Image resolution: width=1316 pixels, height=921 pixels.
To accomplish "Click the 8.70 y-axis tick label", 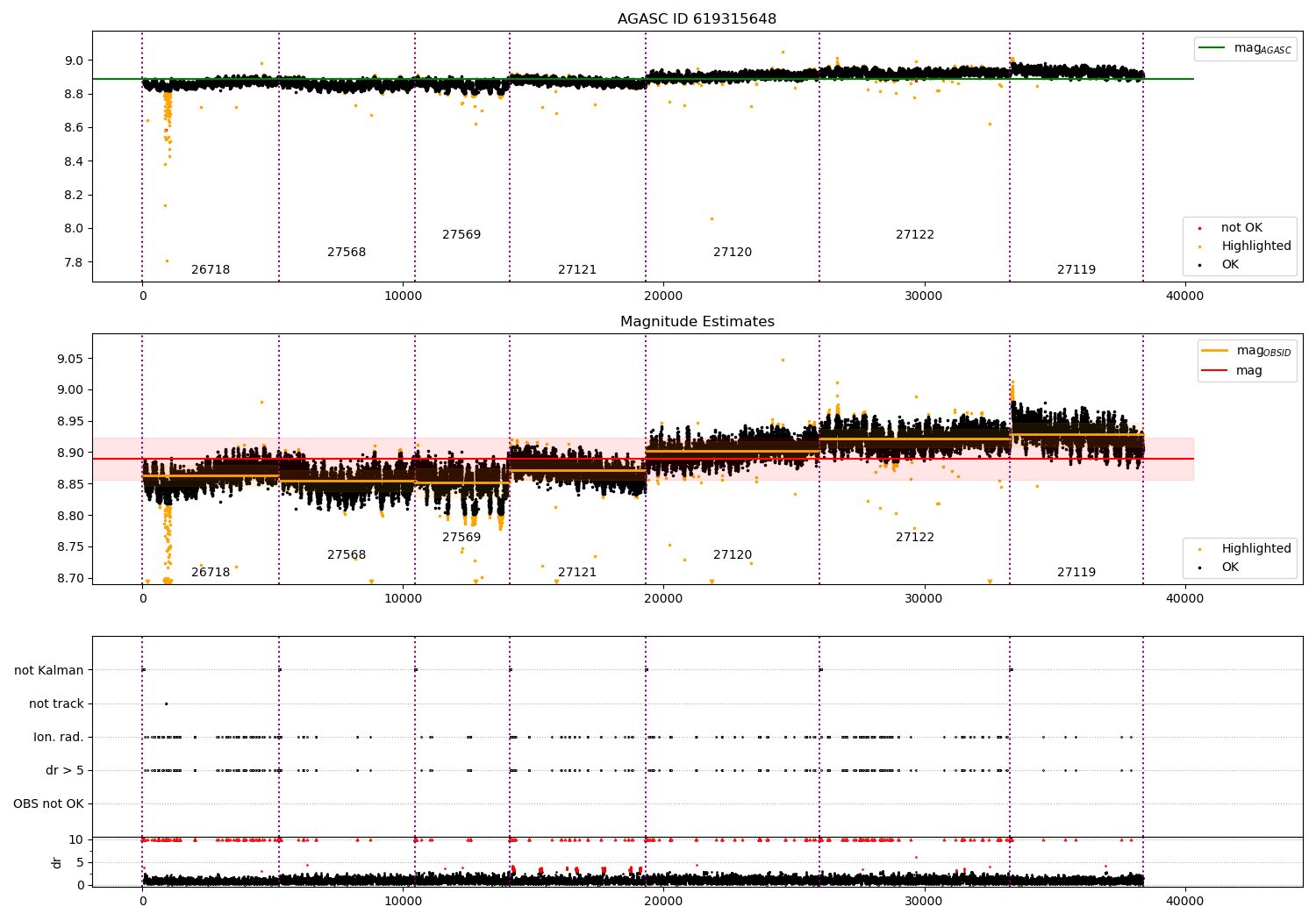I will click(x=70, y=579).
